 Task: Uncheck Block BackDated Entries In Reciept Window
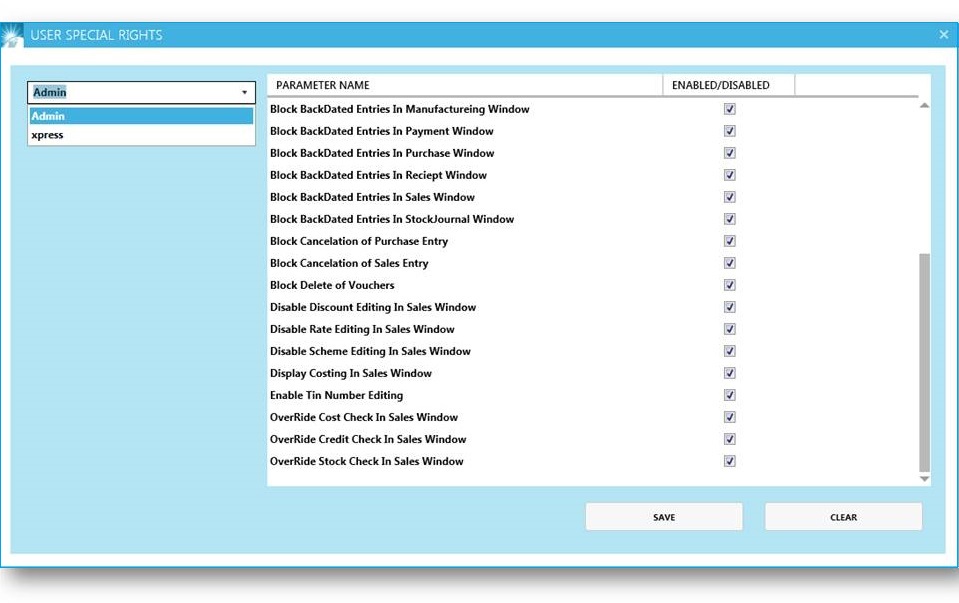729,174
